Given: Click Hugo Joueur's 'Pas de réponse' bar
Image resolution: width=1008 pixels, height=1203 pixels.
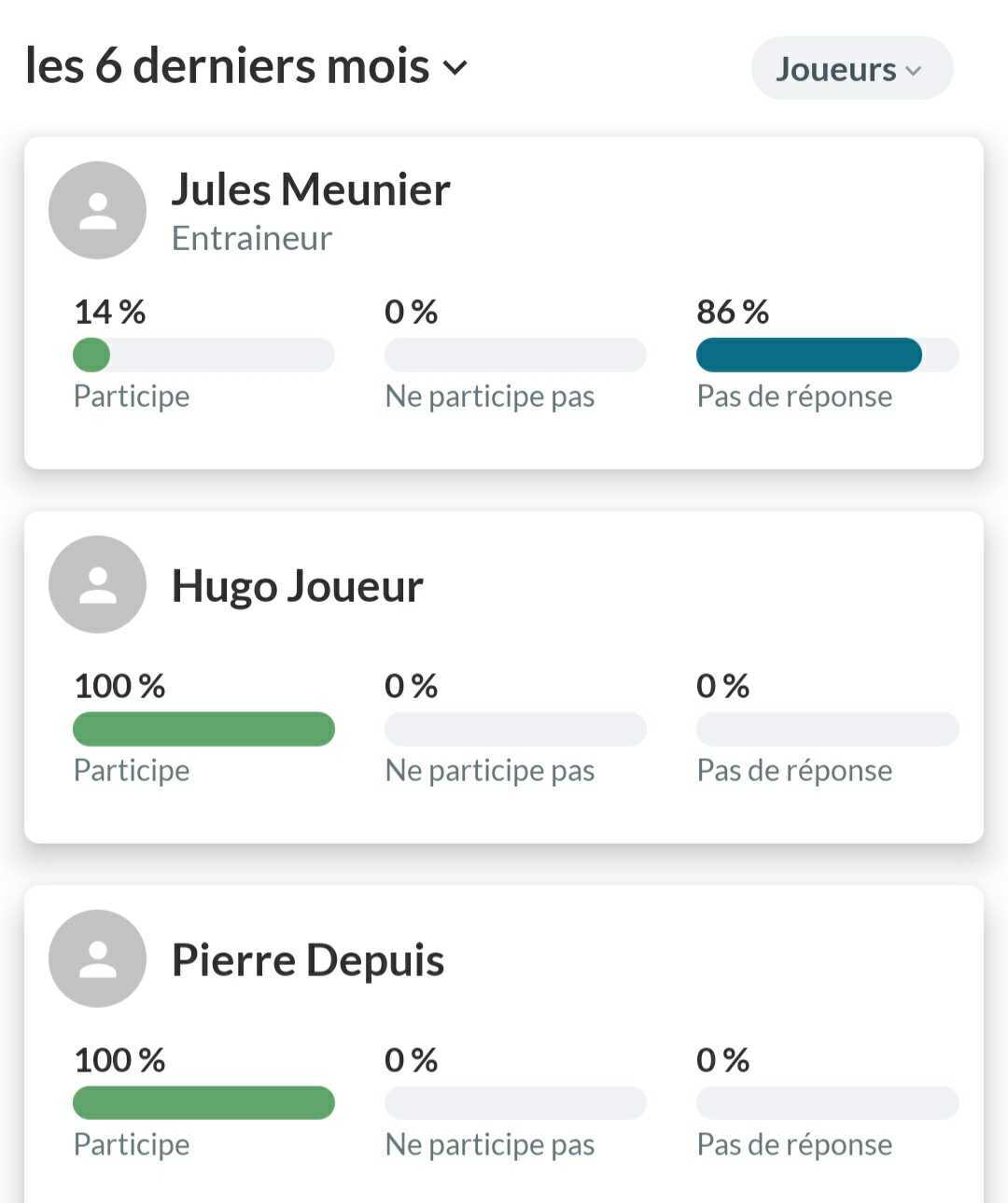Looking at the screenshot, I should [x=827, y=729].
